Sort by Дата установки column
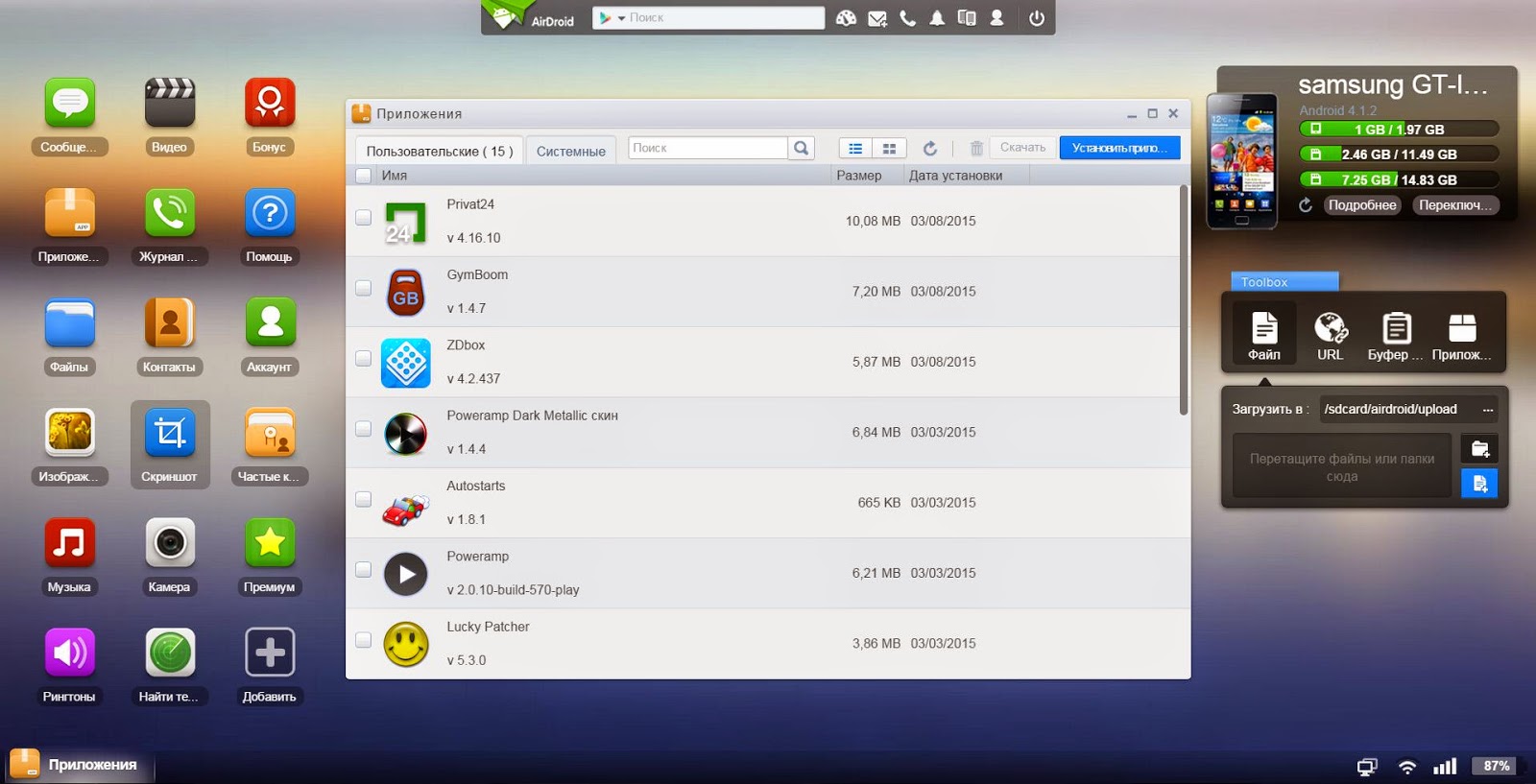The width and height of the screenshot is (1536, 784). 956,176
